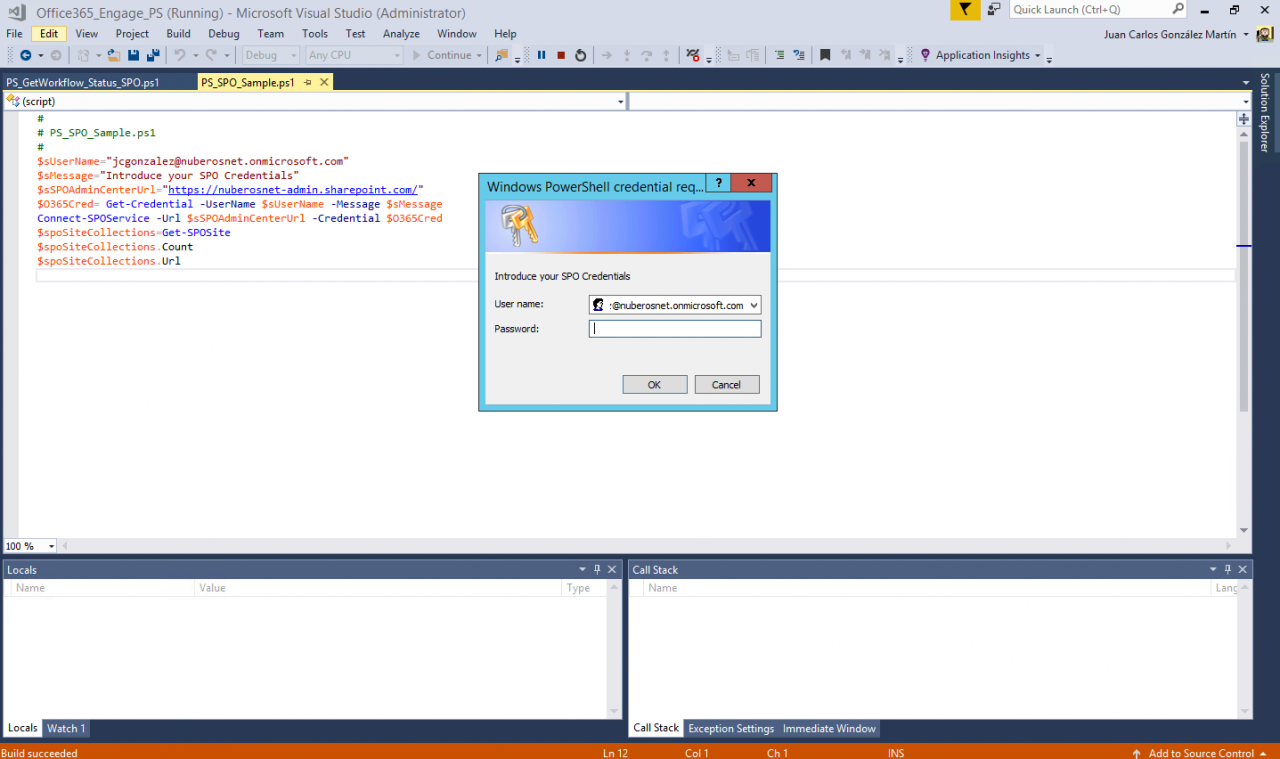Expand the Application Insights dropdown arrow
The image size is (1280, 759).
[x=1038, y=56]
